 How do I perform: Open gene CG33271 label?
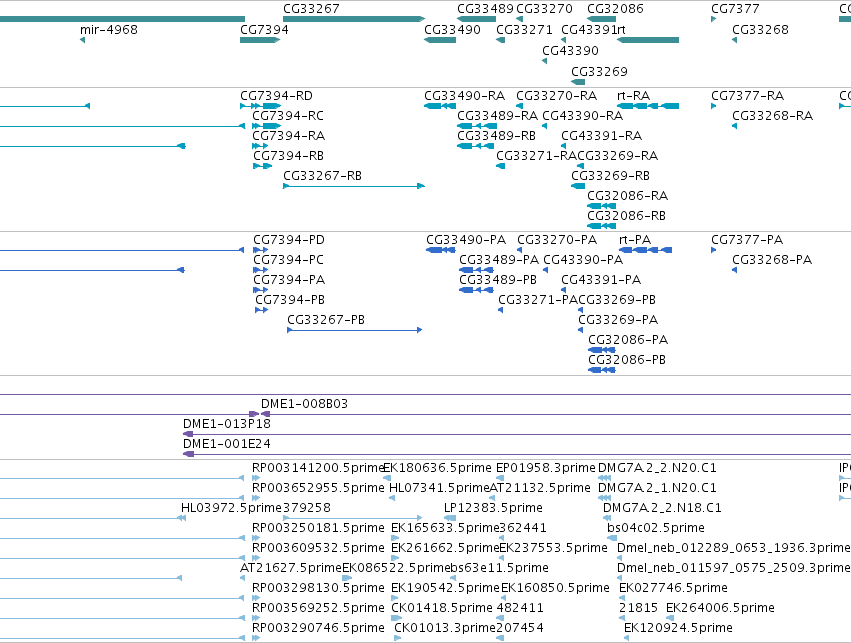[524, 30]
